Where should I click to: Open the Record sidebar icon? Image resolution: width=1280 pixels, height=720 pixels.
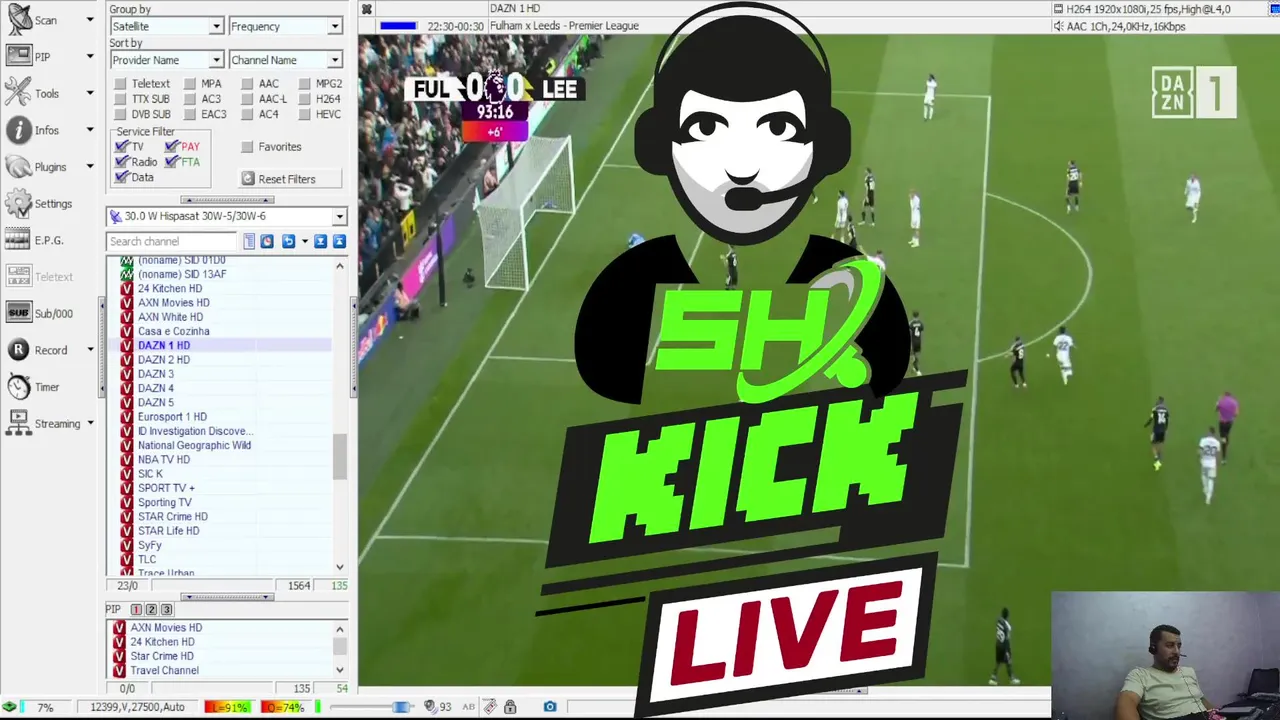19,350
